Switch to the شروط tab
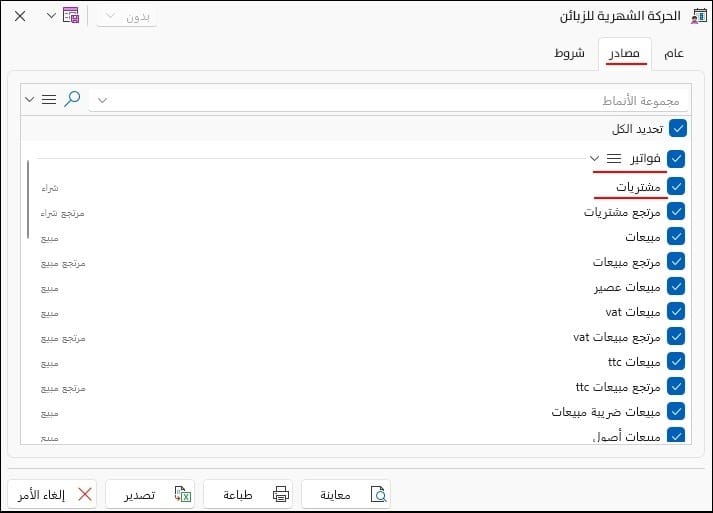713x513 pixels. (569, 54)
